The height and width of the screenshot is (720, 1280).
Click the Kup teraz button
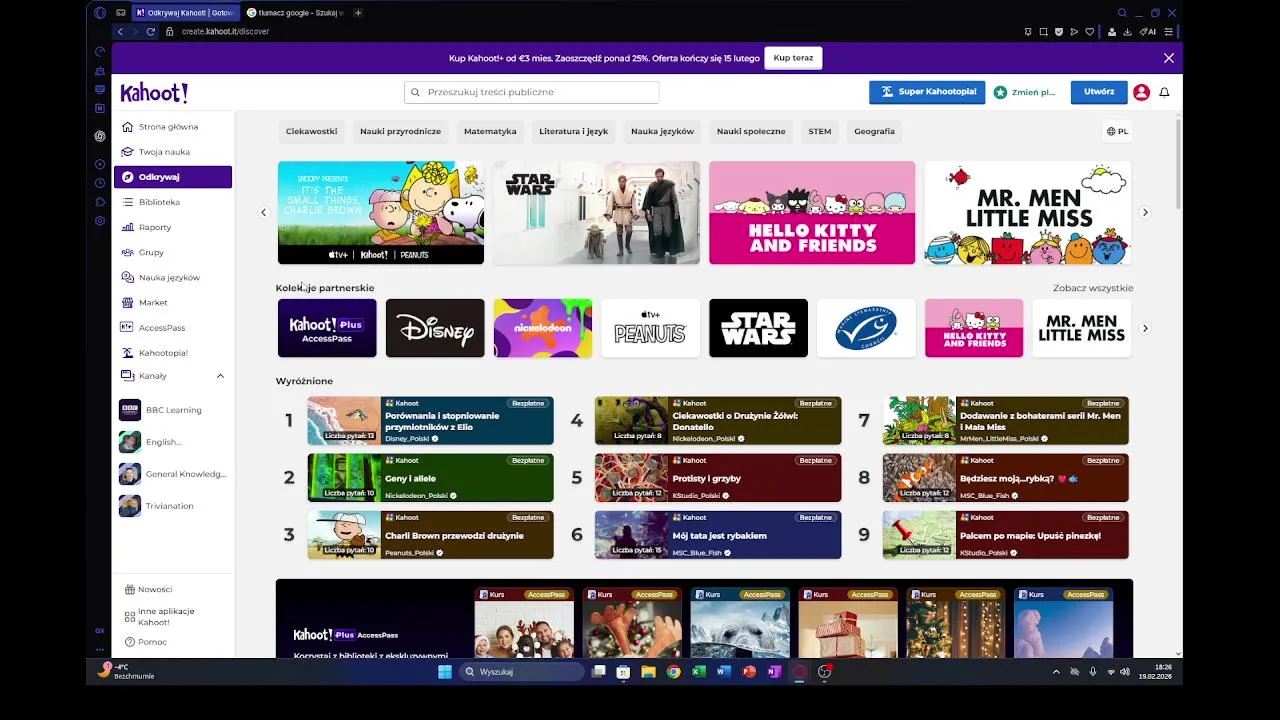(x=793, y=58)
